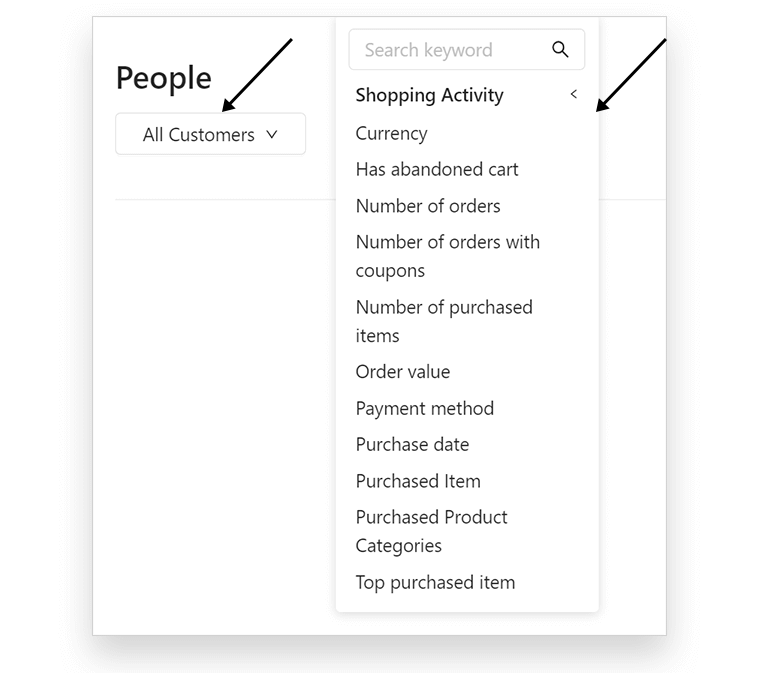
Task: Open the All Customers dropdown
Action: click(211, 134)
